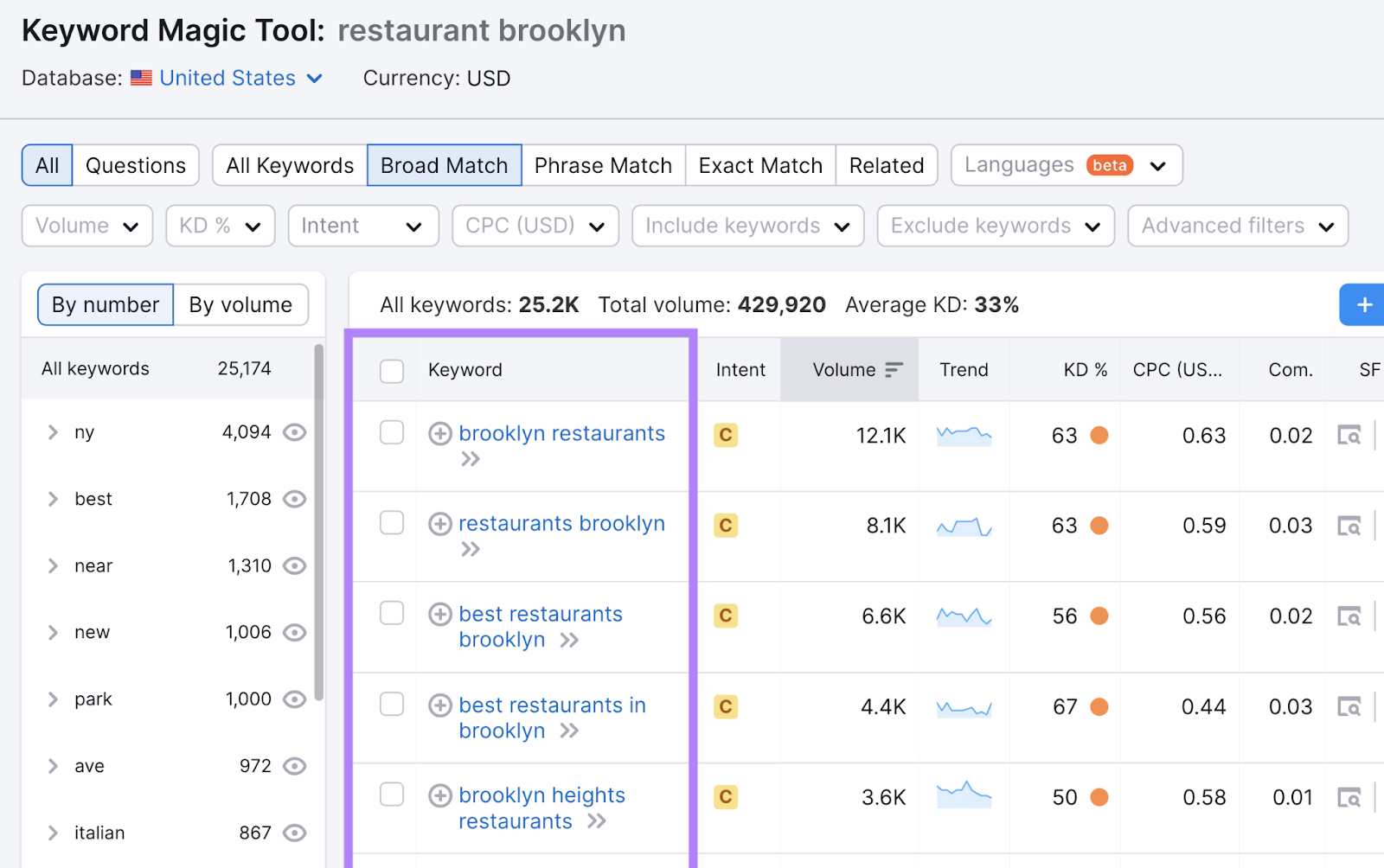Expand the ny keyword group
1384x868 pixels.
click(52, 432)
